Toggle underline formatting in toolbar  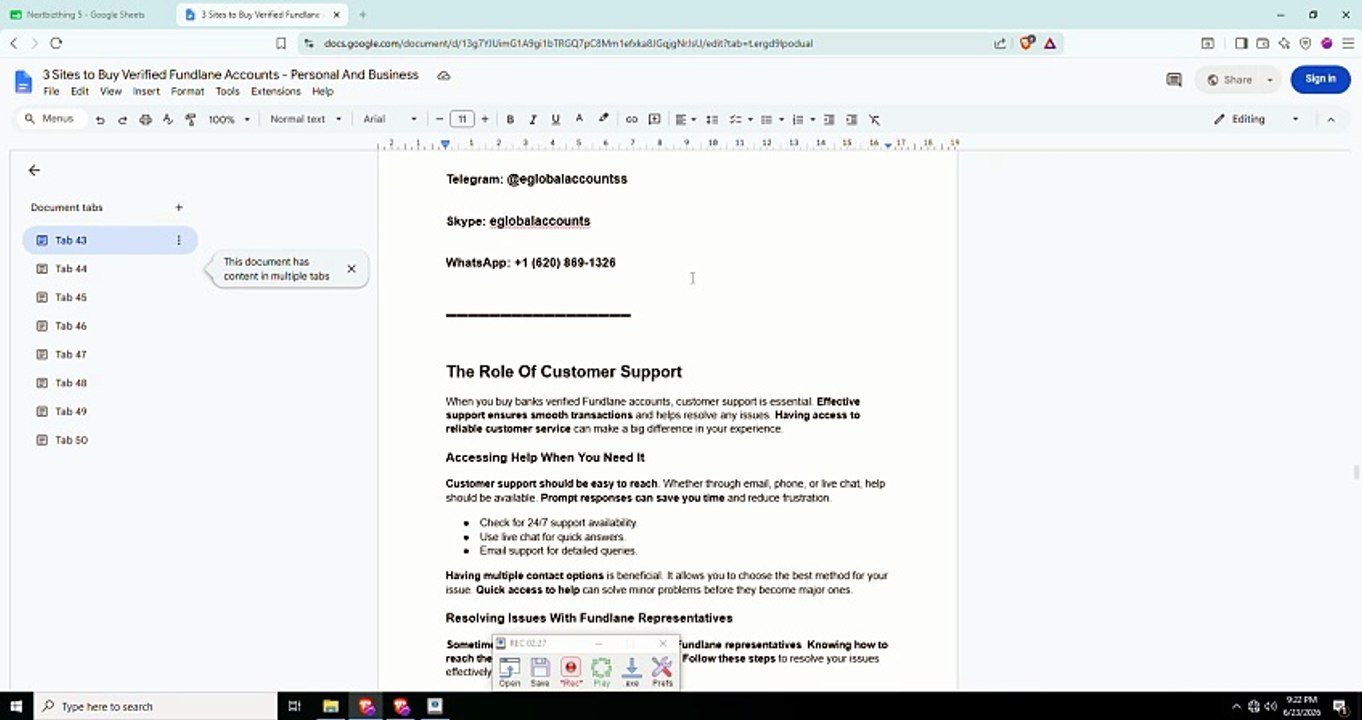pyautogui.click(x=556, y=119)
